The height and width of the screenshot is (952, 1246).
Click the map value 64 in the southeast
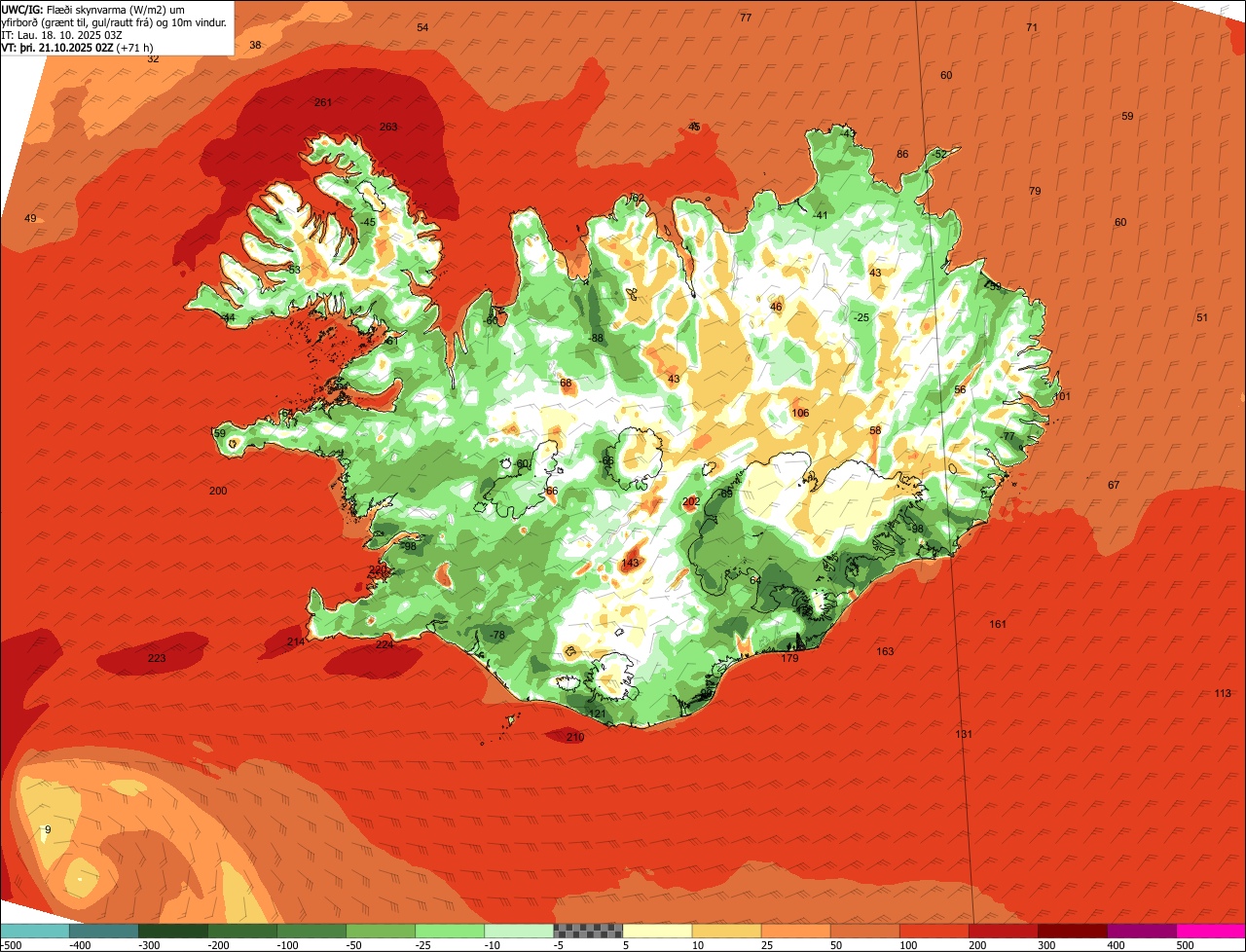pos(755,581)
